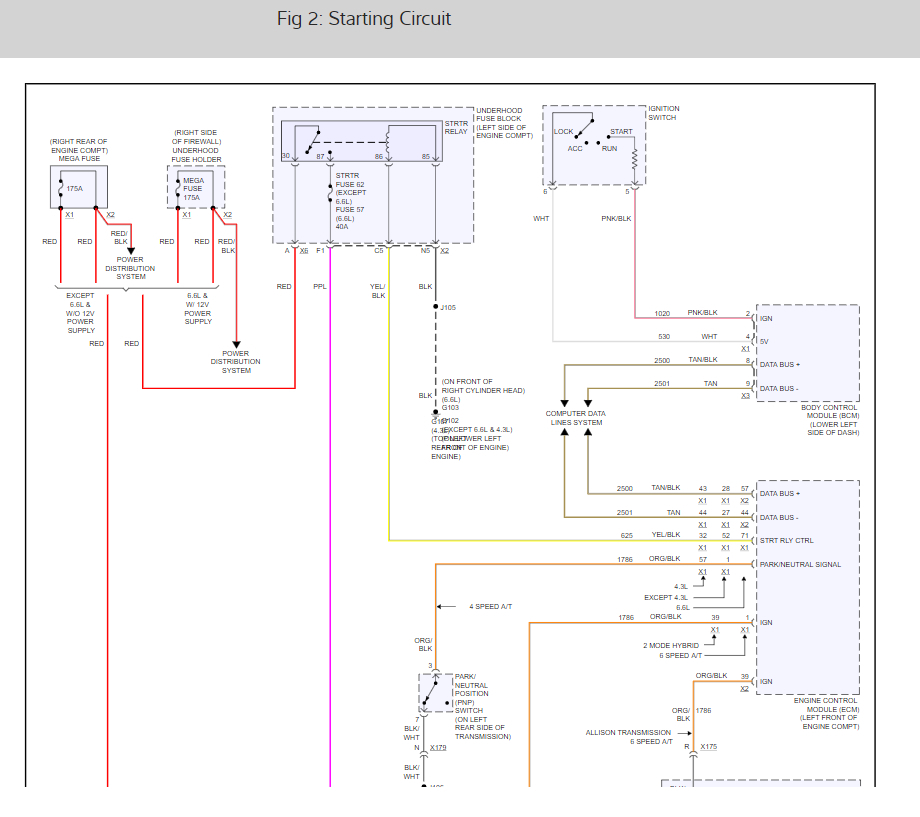The image size is (920, 817).
Task: Select the X175 connector label
Action: 708,747
